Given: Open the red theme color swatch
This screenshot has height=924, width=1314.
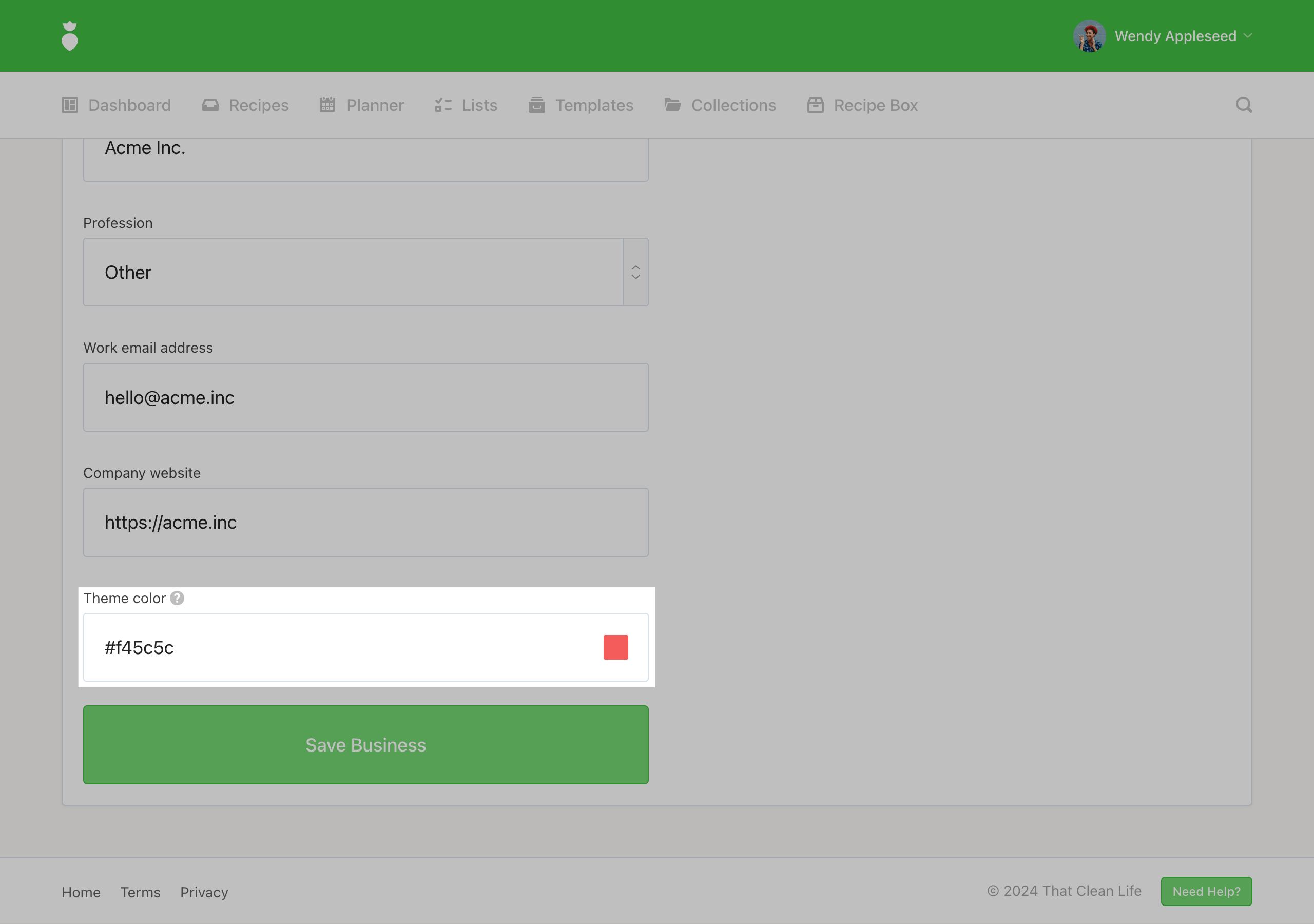Looking at the screenshot, I should (x=615, y=647).
